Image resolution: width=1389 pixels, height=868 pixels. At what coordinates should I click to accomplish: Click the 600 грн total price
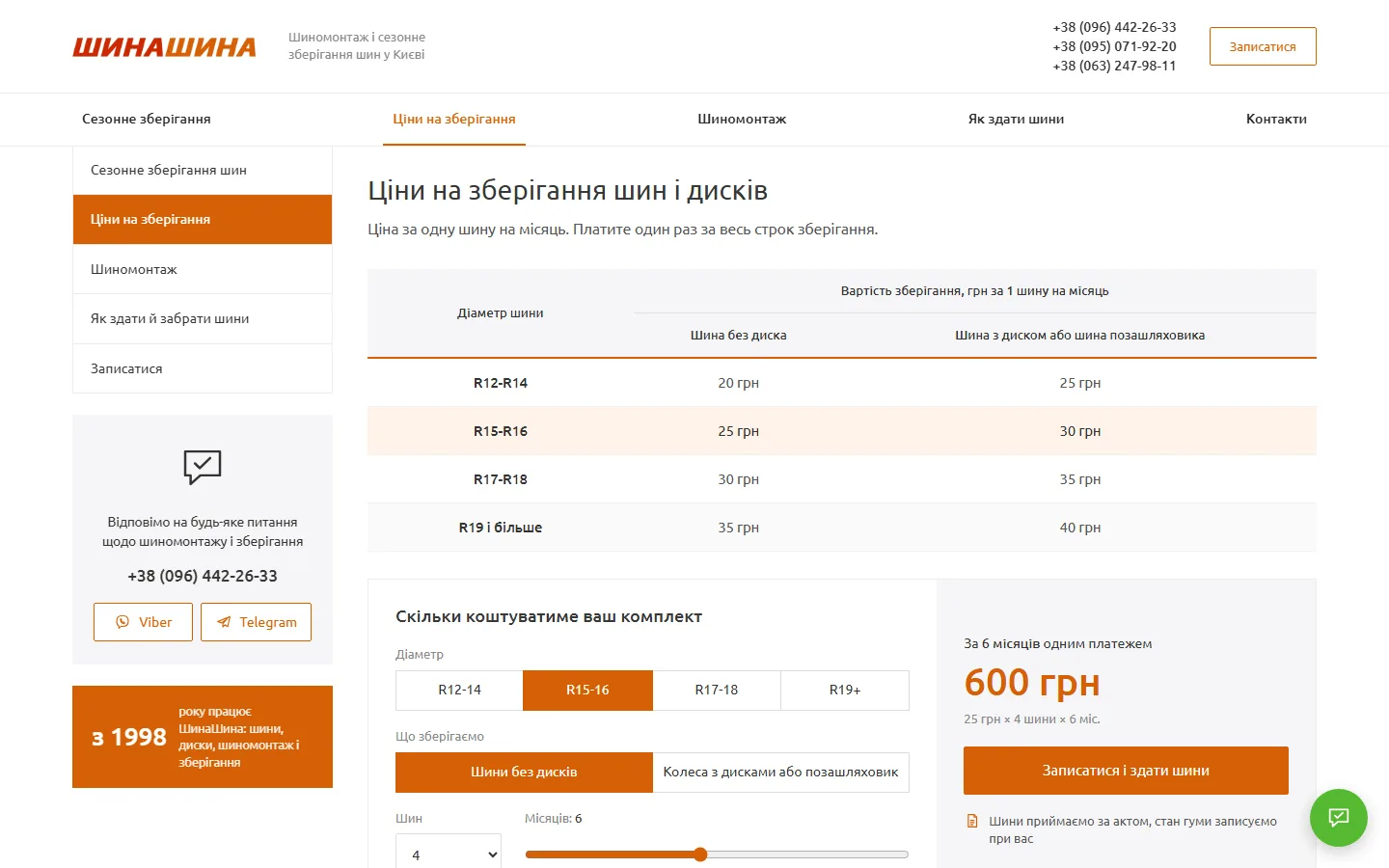click(1032, 683)
